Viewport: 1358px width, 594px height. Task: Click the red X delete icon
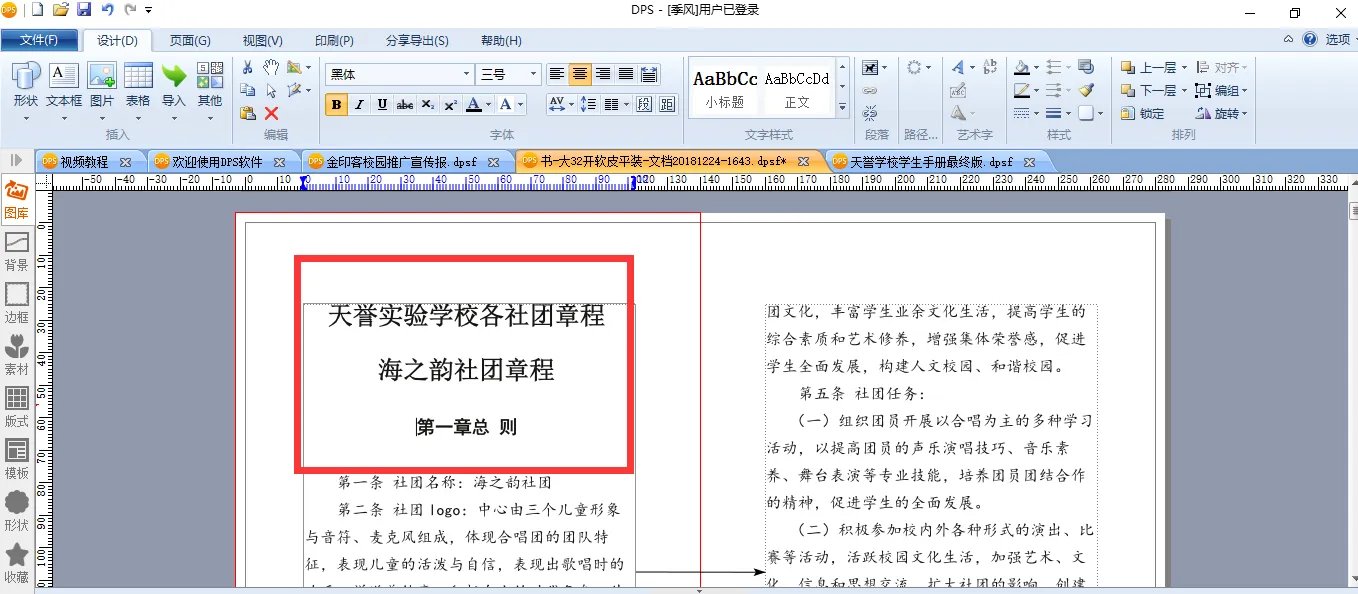click(x=271, y=113)
